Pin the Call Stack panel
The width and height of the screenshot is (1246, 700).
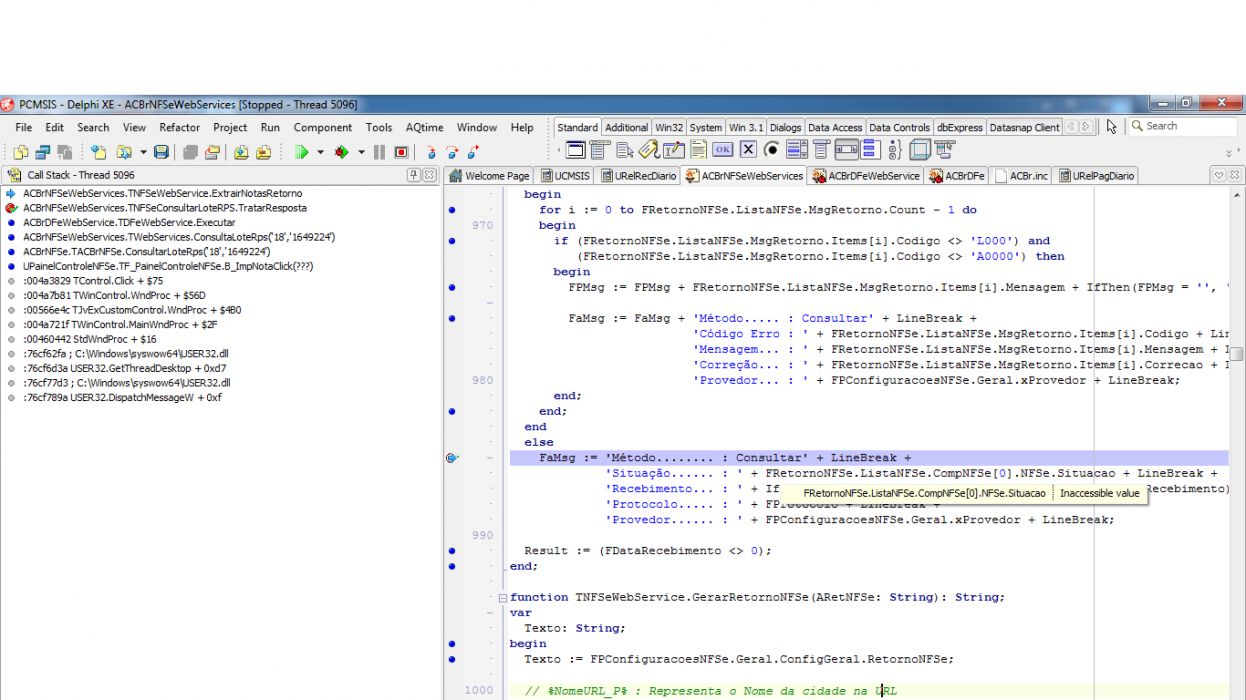[413, 175]
